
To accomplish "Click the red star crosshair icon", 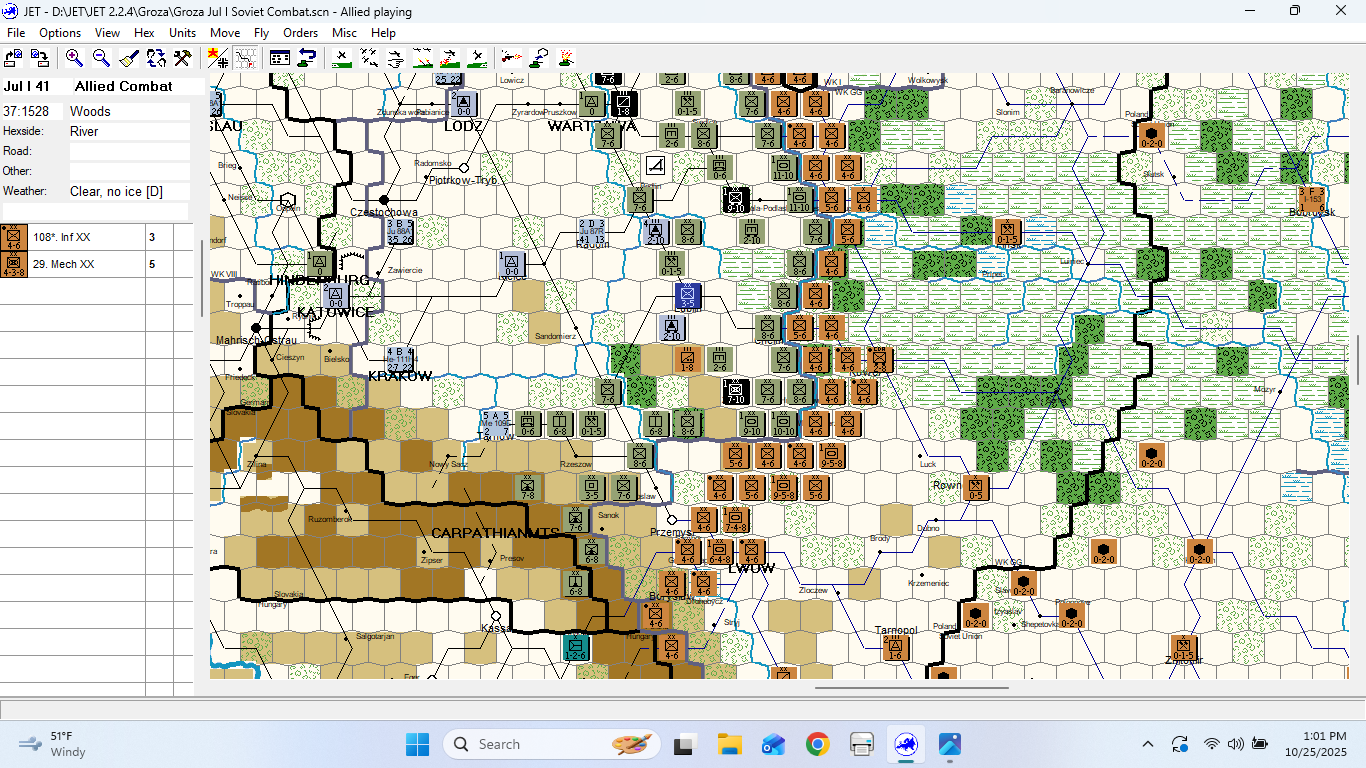I will click(216, 57).
